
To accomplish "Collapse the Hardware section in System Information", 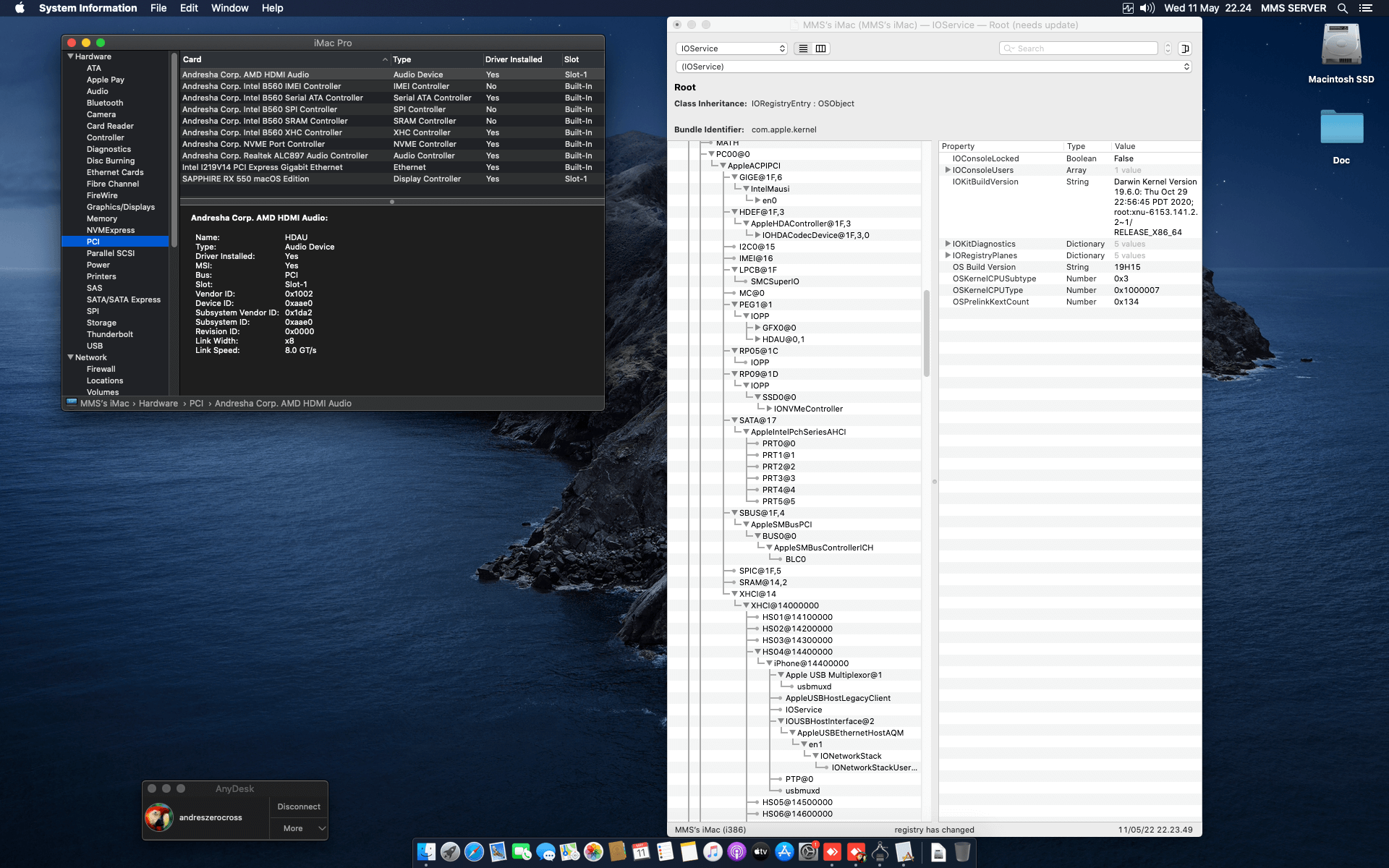I will tap(70, 56).
